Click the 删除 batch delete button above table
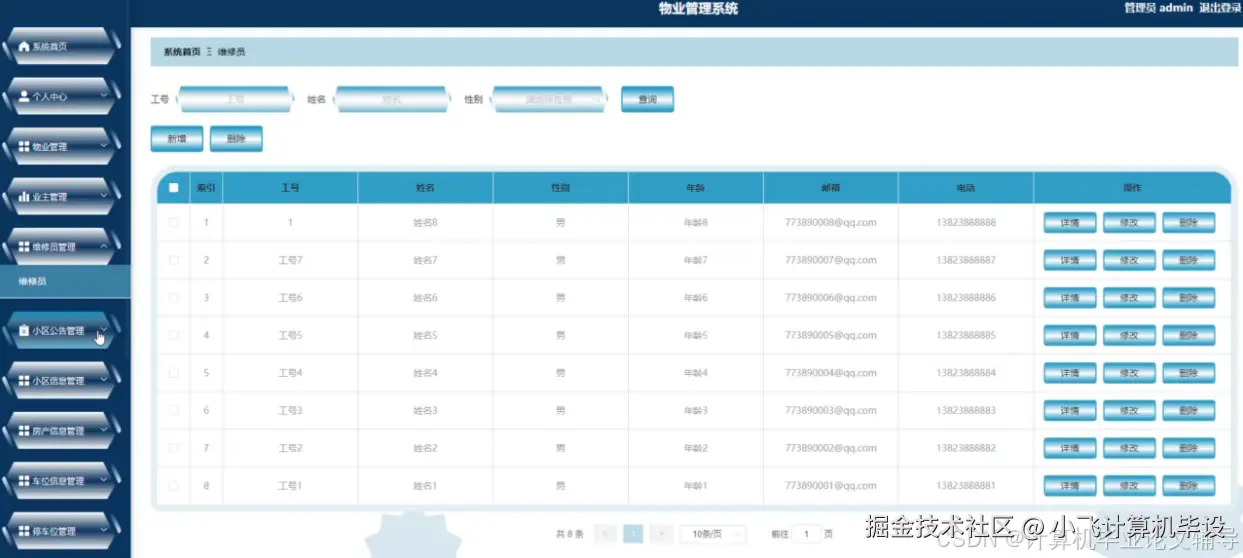The height and width of the screenshot is (558, 1243). [x=236, y=139]
